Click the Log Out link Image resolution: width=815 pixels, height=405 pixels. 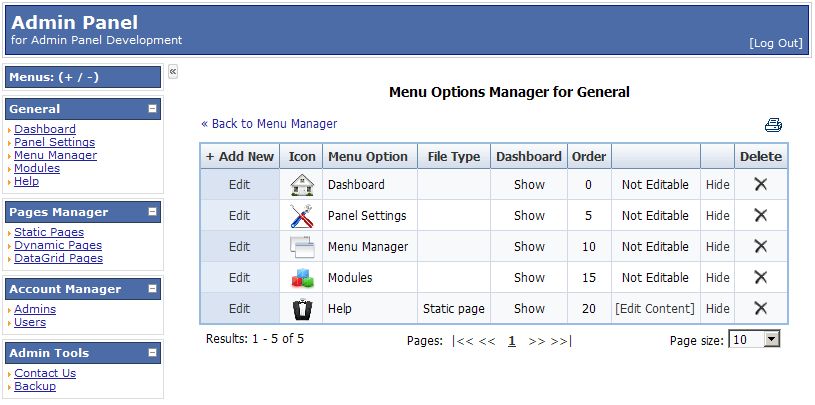(x=775, y=43)
